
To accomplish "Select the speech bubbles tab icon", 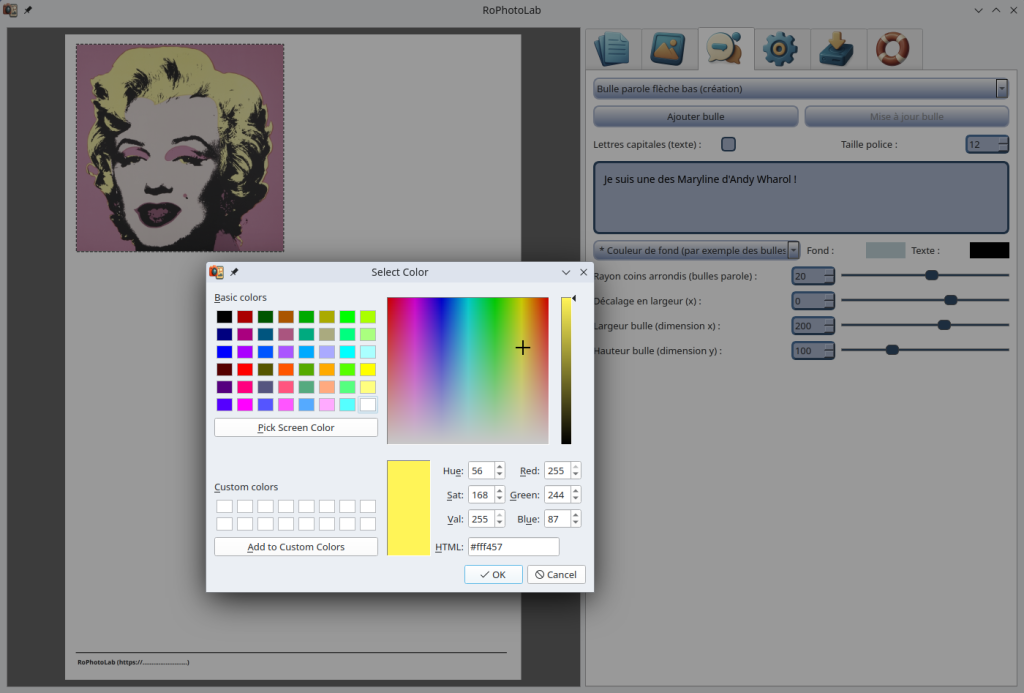I will [x=723, y=48].
